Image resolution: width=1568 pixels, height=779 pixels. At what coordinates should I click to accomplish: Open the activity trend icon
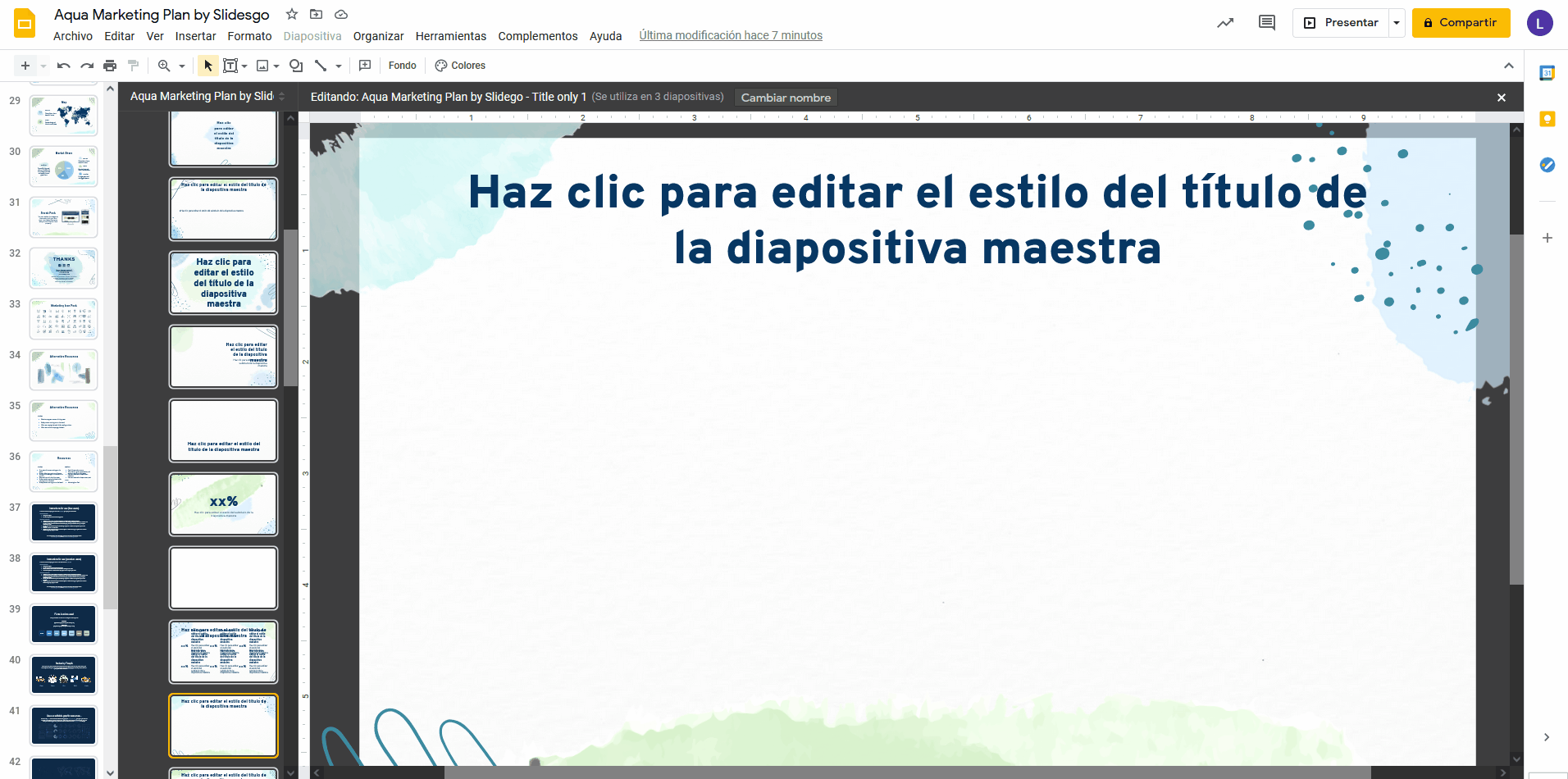[1225, 23]
